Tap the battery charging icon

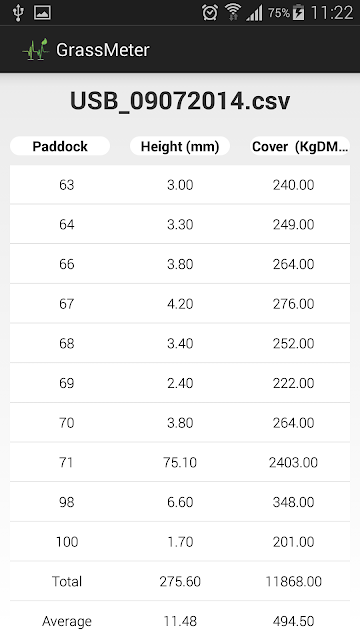pos(299,12)
